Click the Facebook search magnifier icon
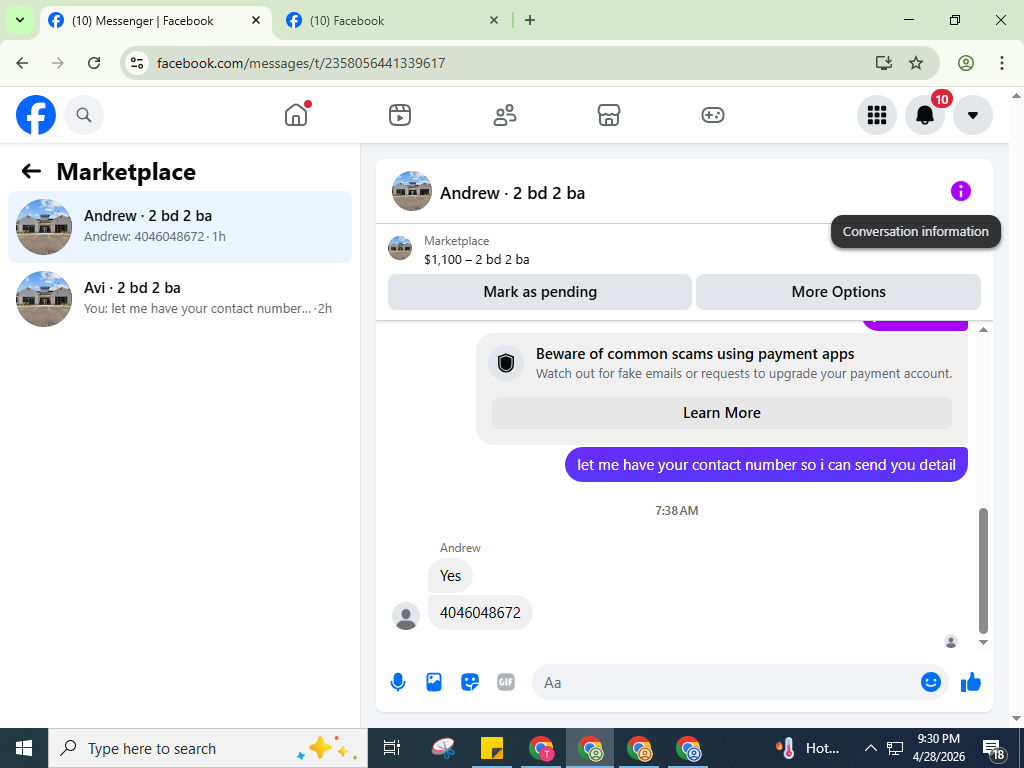The height and width of the screenshot is (768, 1024). (x=84, y=115)
